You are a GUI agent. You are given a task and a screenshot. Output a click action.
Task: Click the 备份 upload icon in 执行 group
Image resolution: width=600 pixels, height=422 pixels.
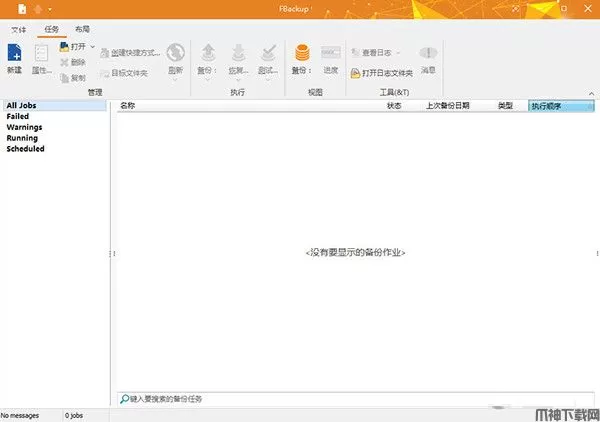pos(208,53)
